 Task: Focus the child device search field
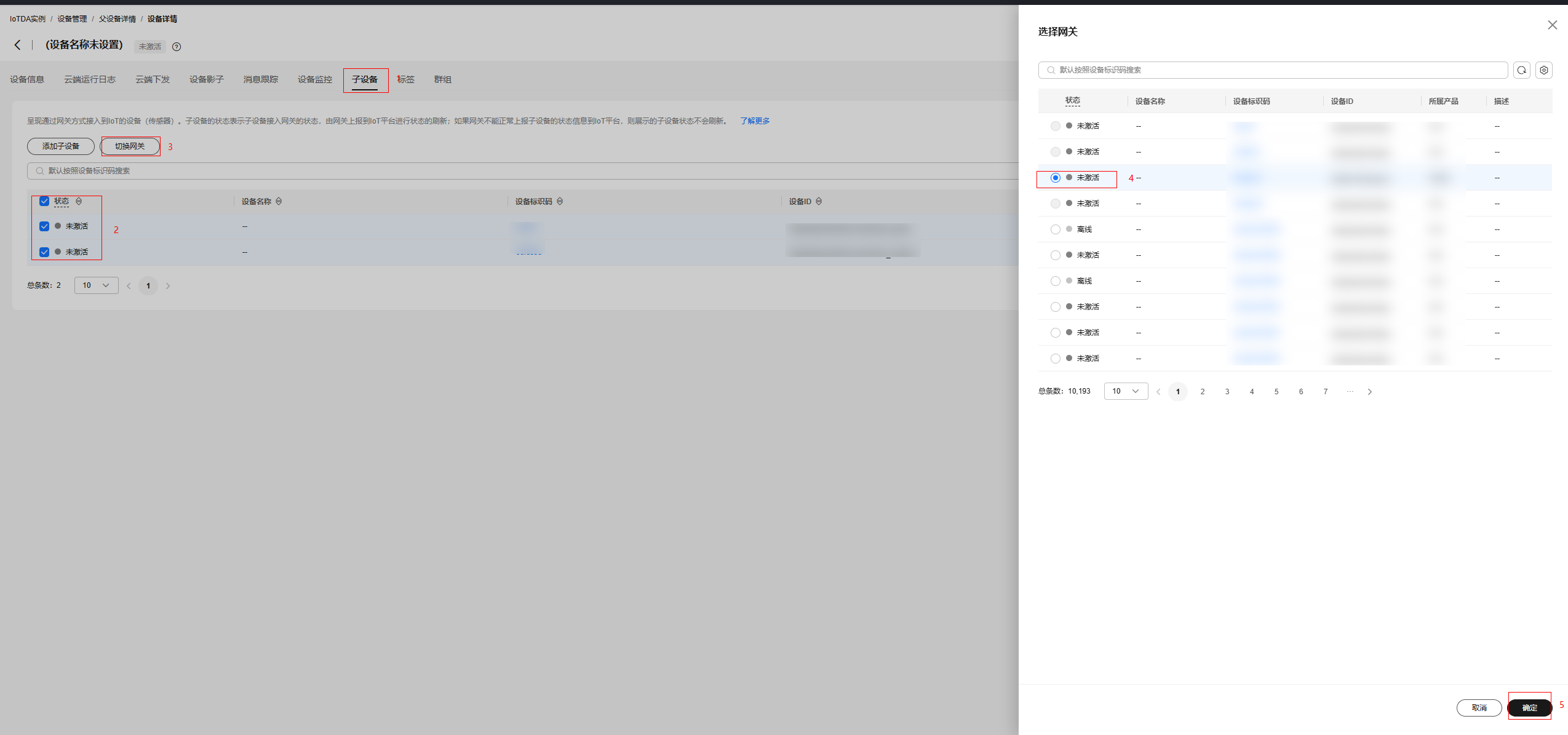(x=523, y=171)
